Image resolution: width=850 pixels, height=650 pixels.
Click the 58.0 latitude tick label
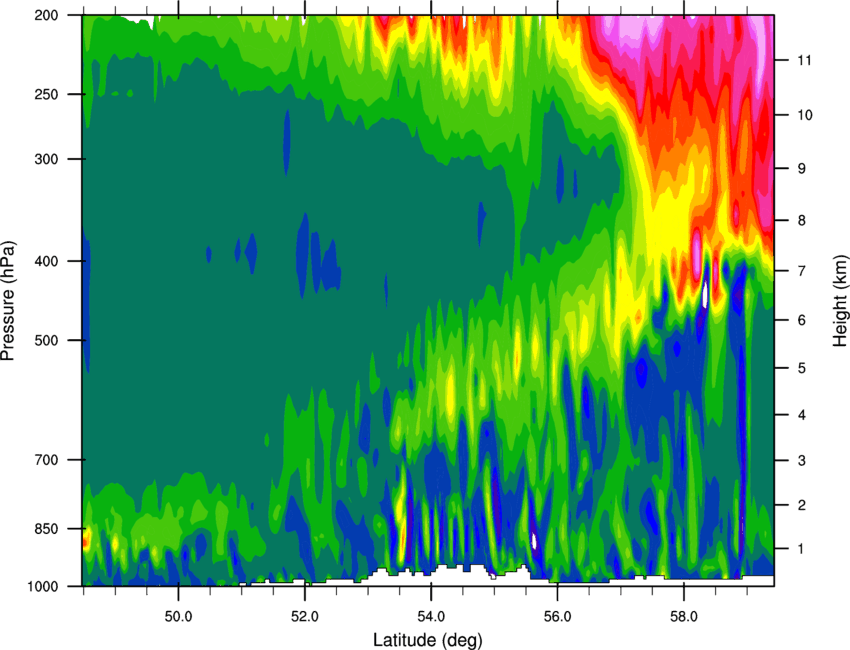684,617
